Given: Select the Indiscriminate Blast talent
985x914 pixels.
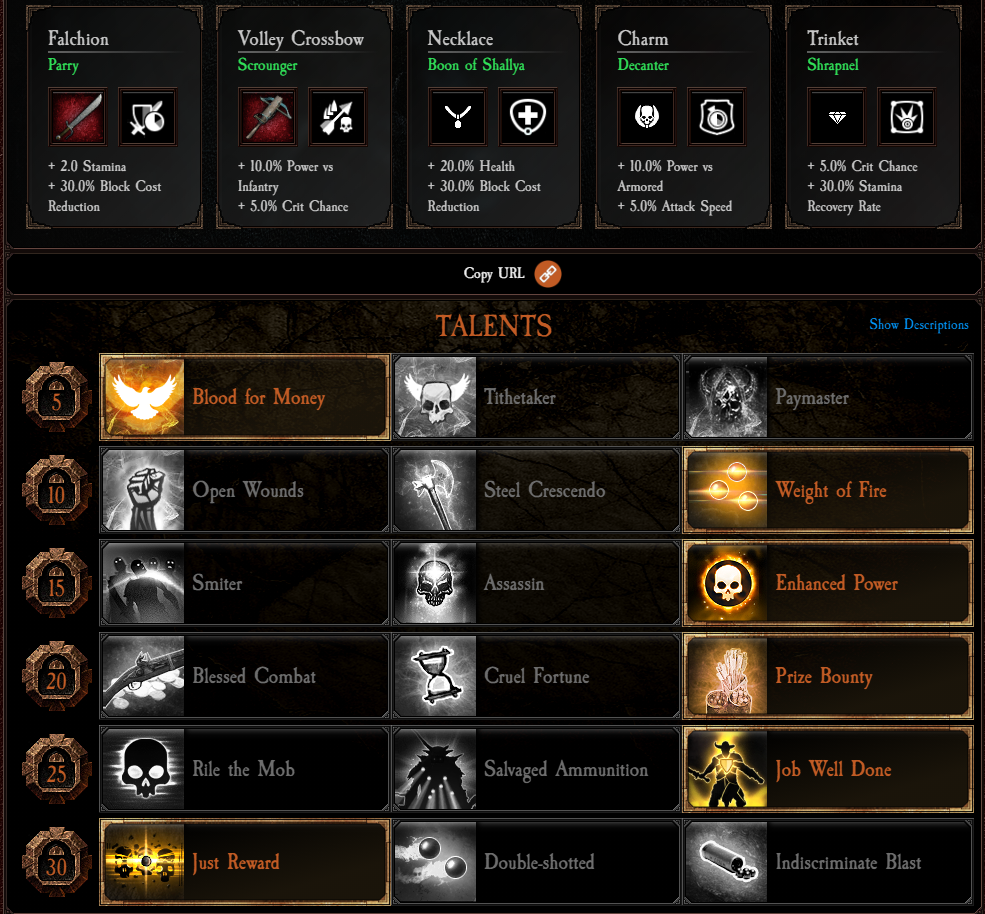Looking at the screenshot, I should tap(828, 862).
